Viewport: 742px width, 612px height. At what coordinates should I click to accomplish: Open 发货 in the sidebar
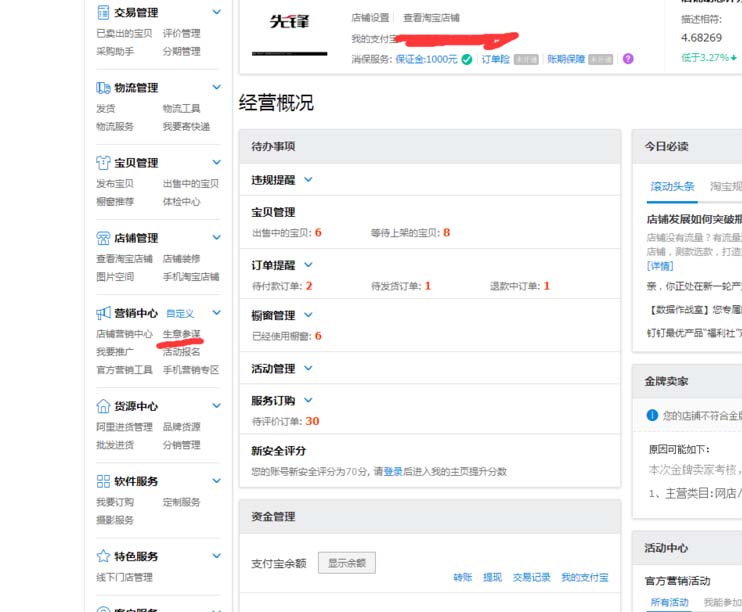pyautogui.click(x=106, y=109)
